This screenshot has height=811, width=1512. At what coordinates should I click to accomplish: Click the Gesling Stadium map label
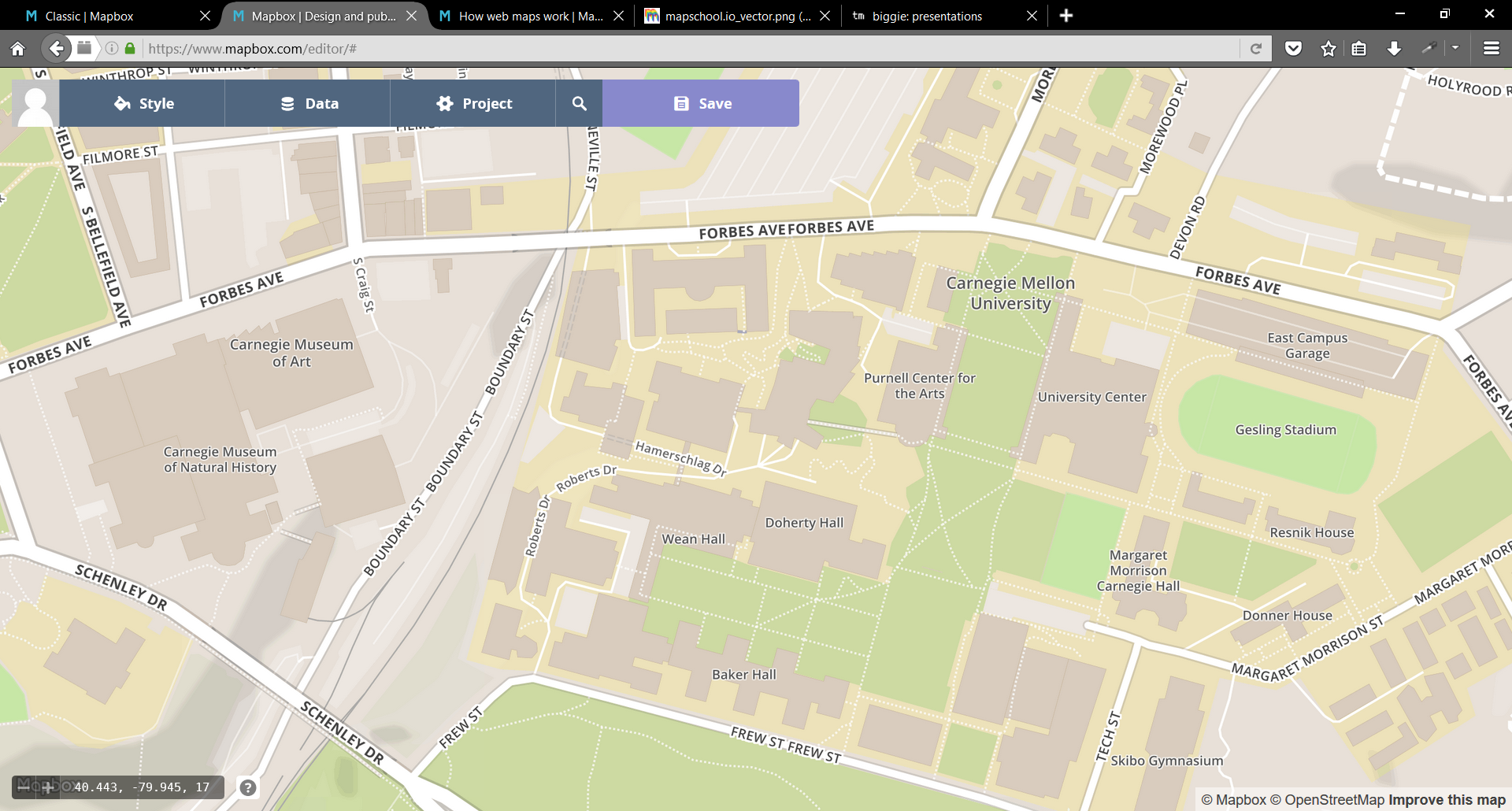point(1285,430)
